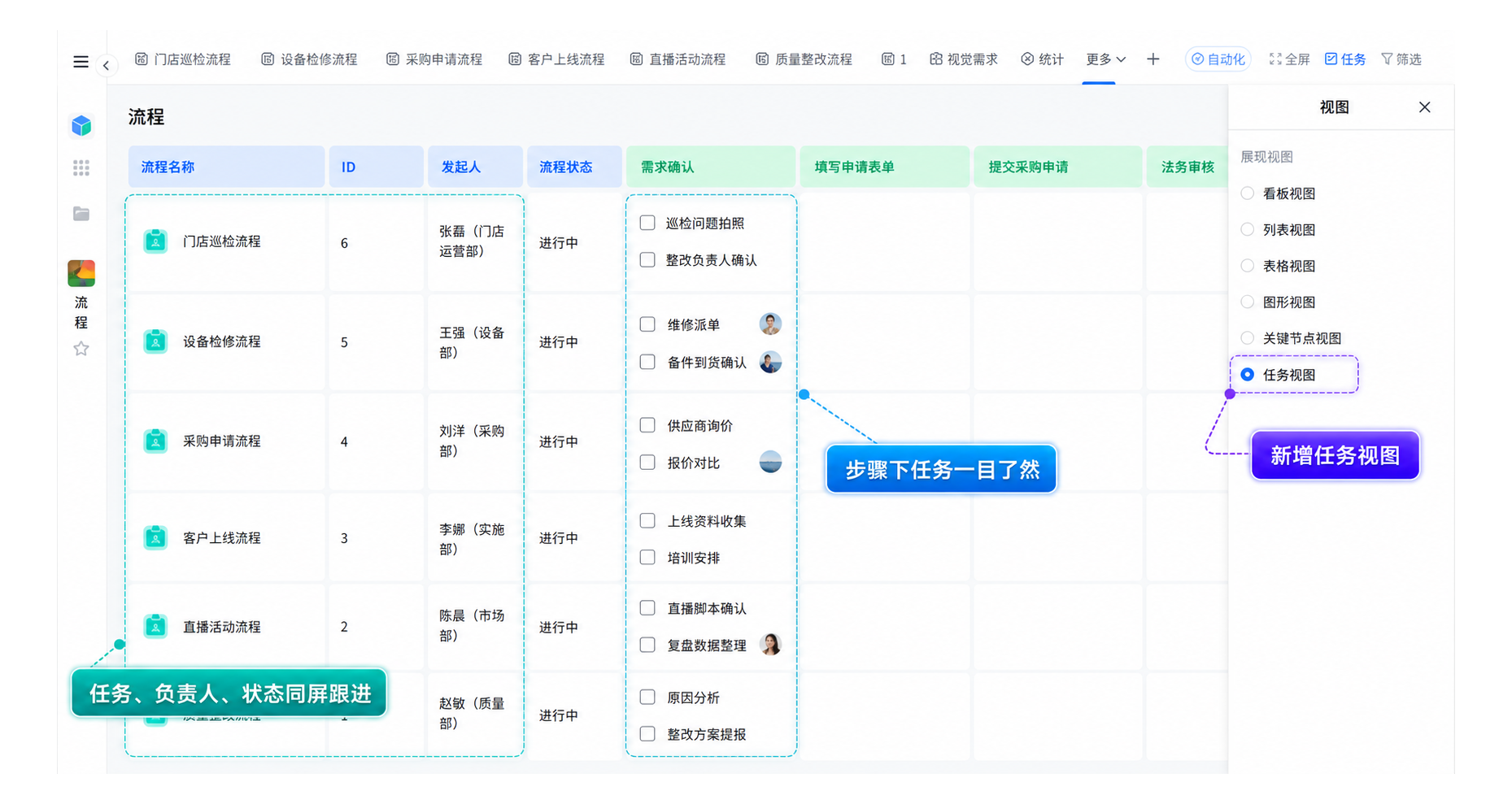Click the 客户上线流程 row icon

tap(155, 538)
